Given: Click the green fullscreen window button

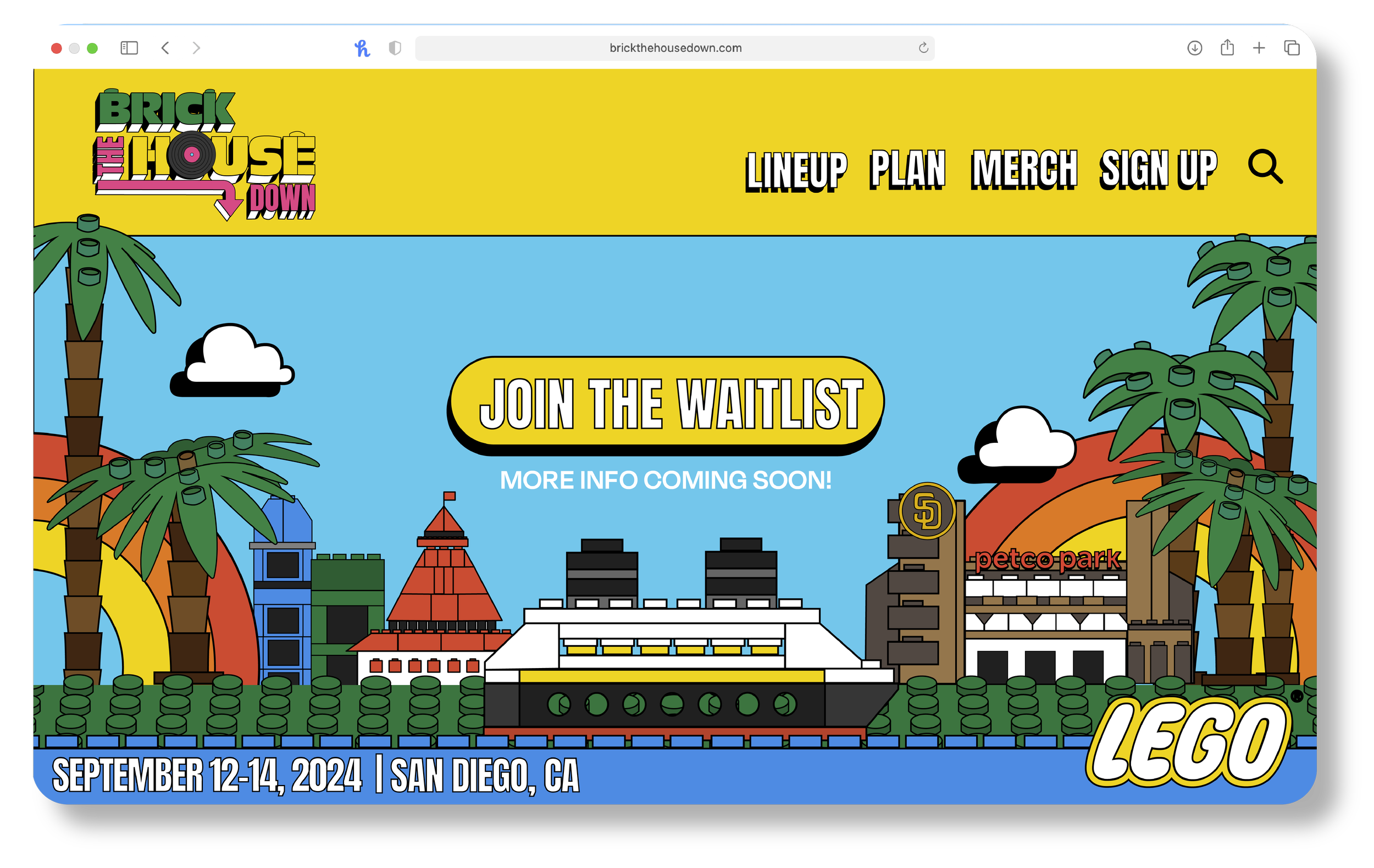Looking at the screenshot, I should 92,48.
